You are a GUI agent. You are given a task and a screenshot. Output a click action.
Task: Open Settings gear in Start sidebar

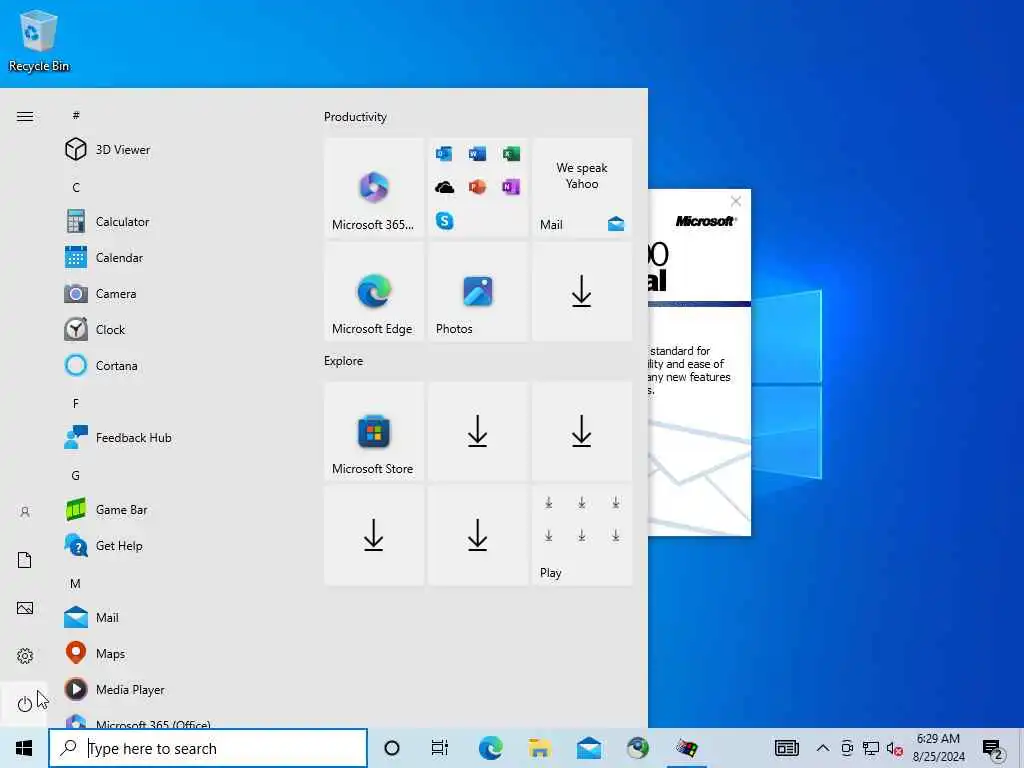coord(25,656)
